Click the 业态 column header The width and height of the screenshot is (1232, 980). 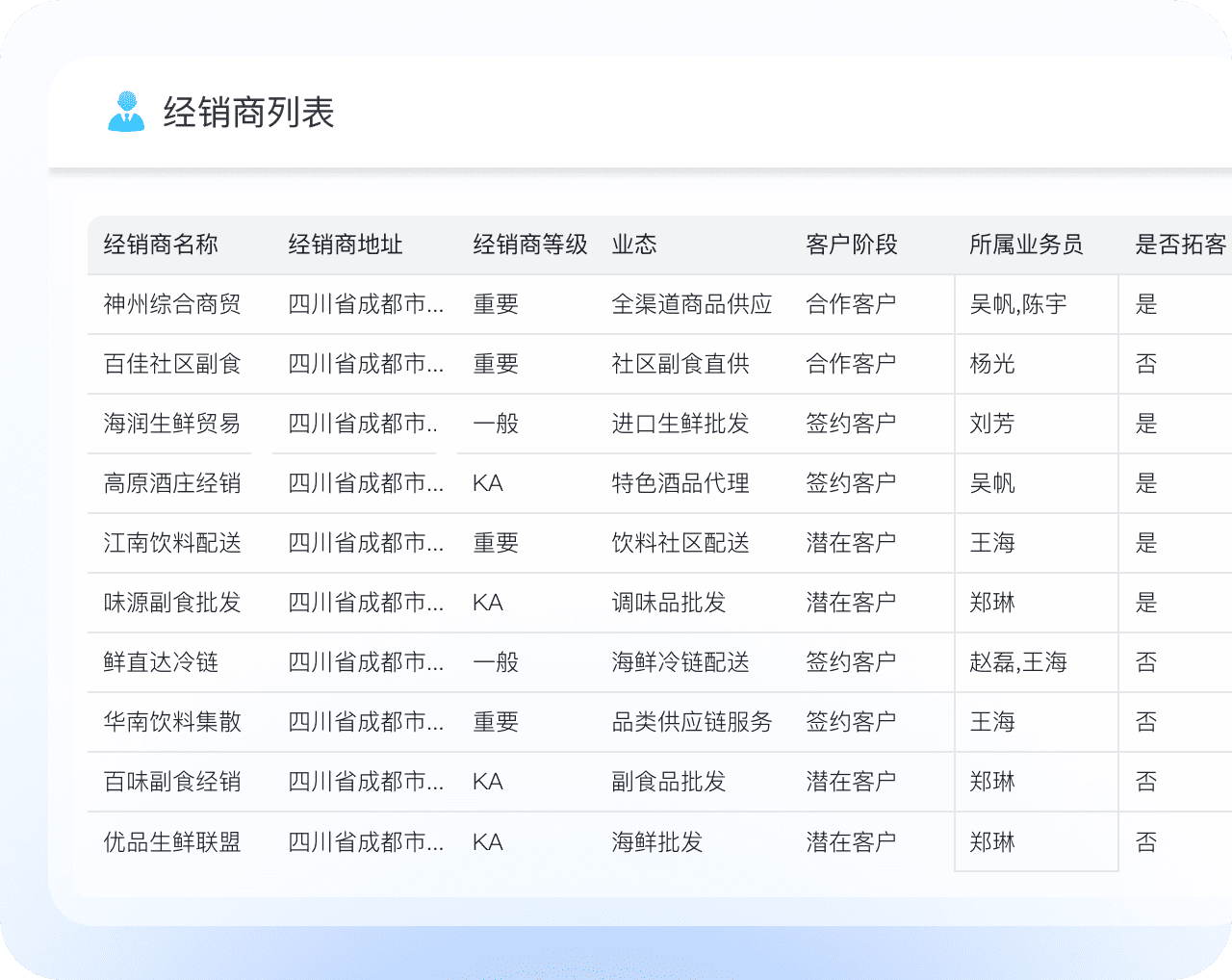pyautogui.click(x=634, y=245)
